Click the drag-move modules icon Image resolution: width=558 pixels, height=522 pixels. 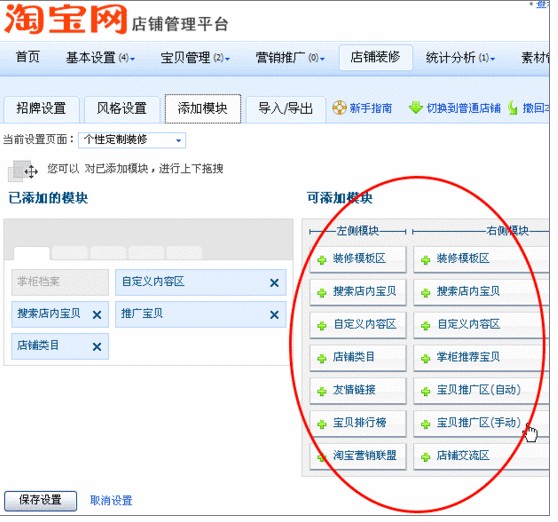(x=23, y=170)
